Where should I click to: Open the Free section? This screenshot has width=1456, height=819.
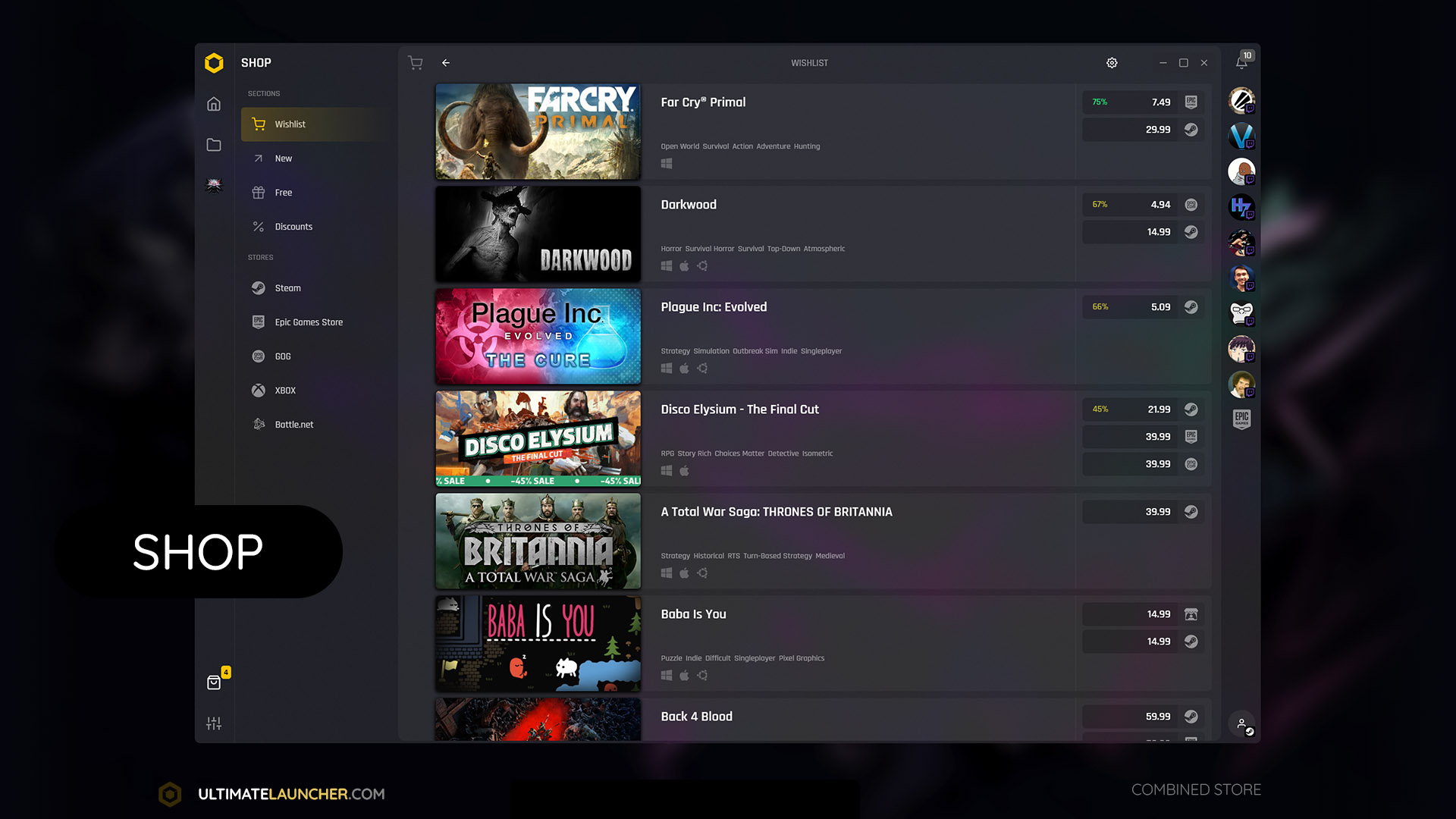click(314, 193)
